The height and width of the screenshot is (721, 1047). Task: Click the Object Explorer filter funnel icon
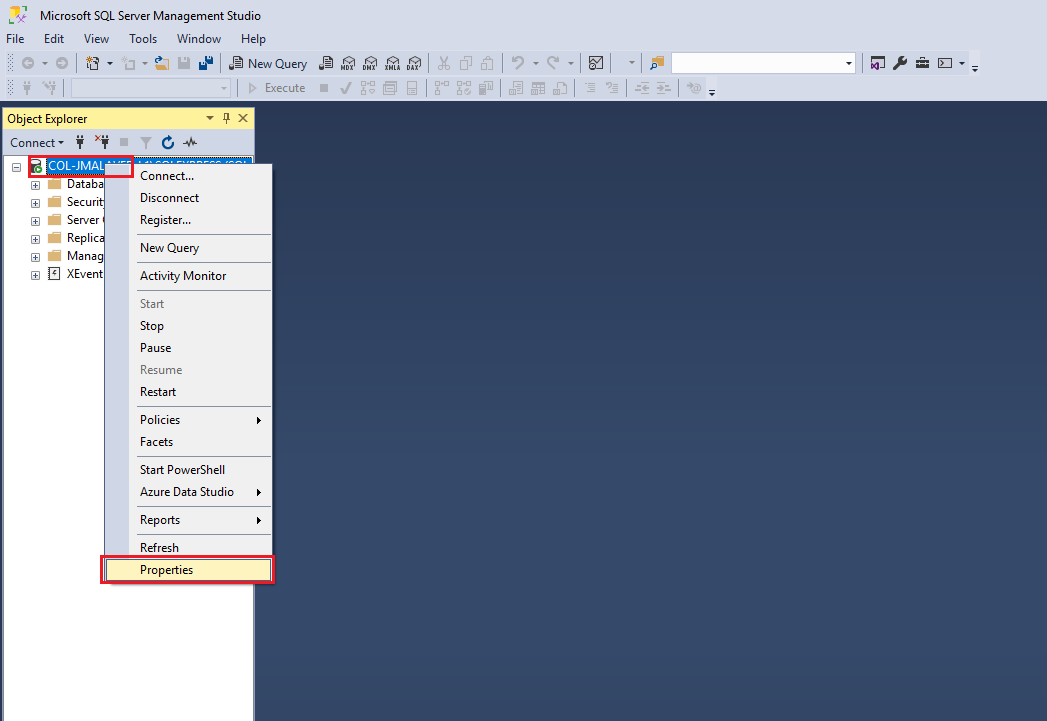point(146,142)
